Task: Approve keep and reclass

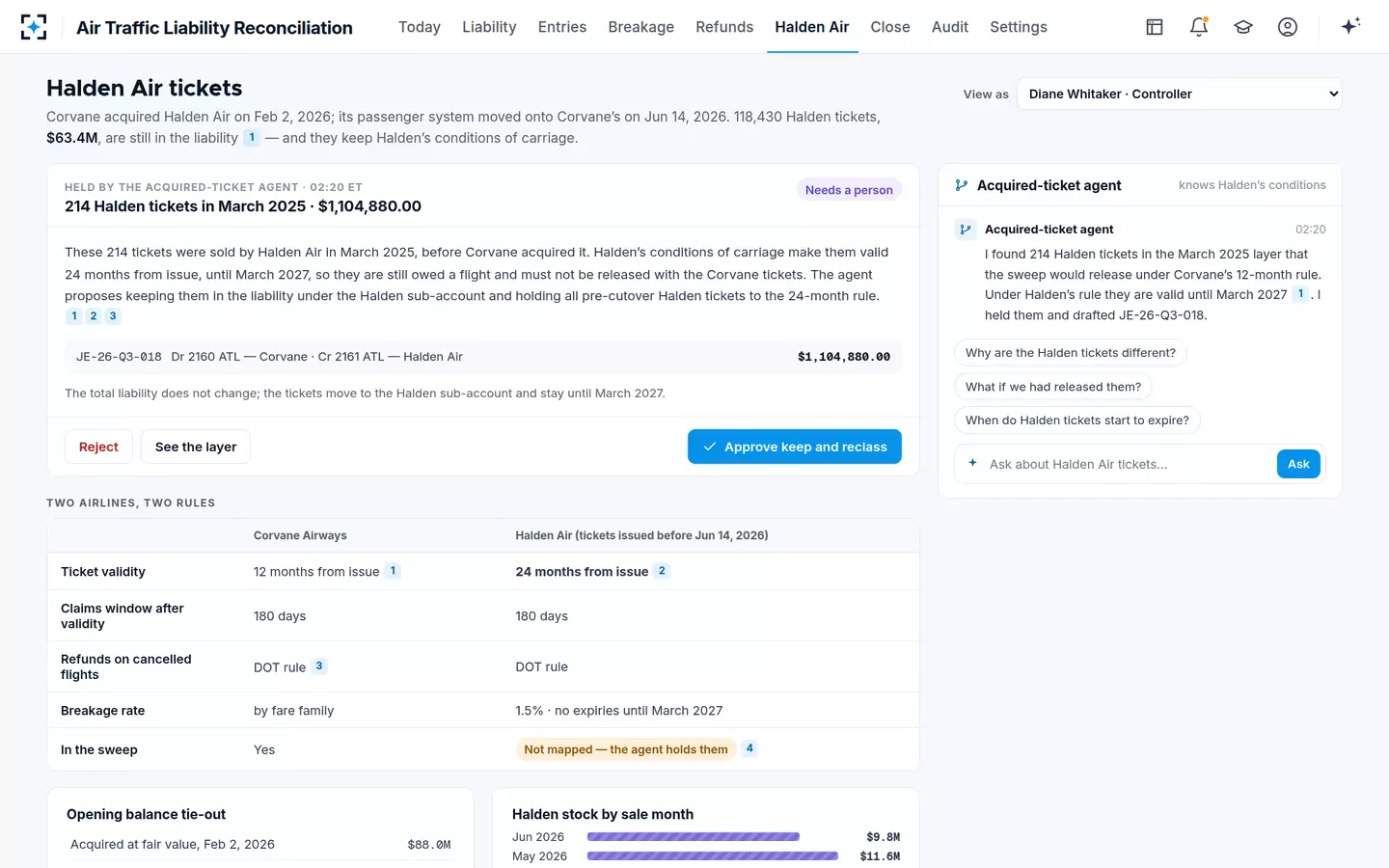Action: (x=795, y=447)
